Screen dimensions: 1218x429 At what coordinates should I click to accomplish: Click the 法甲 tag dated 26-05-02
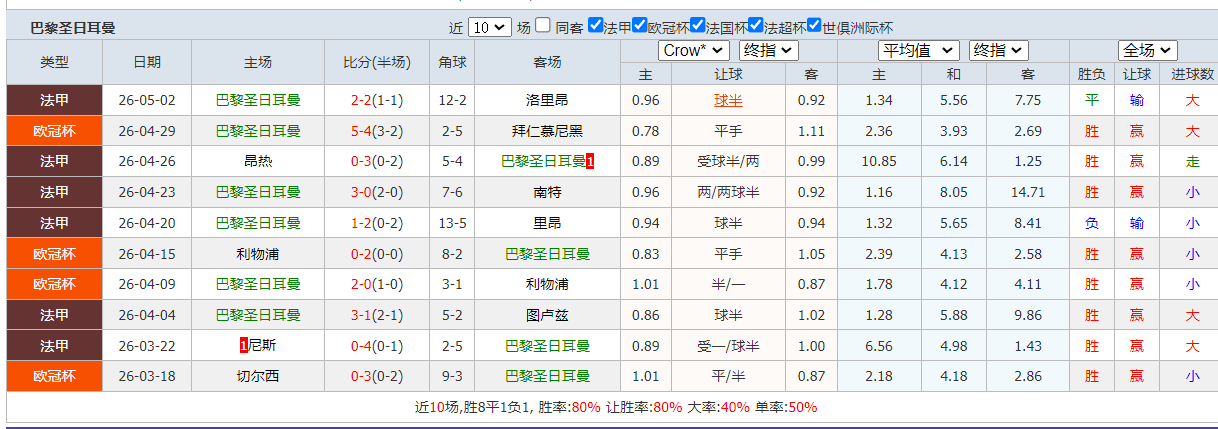54,100
